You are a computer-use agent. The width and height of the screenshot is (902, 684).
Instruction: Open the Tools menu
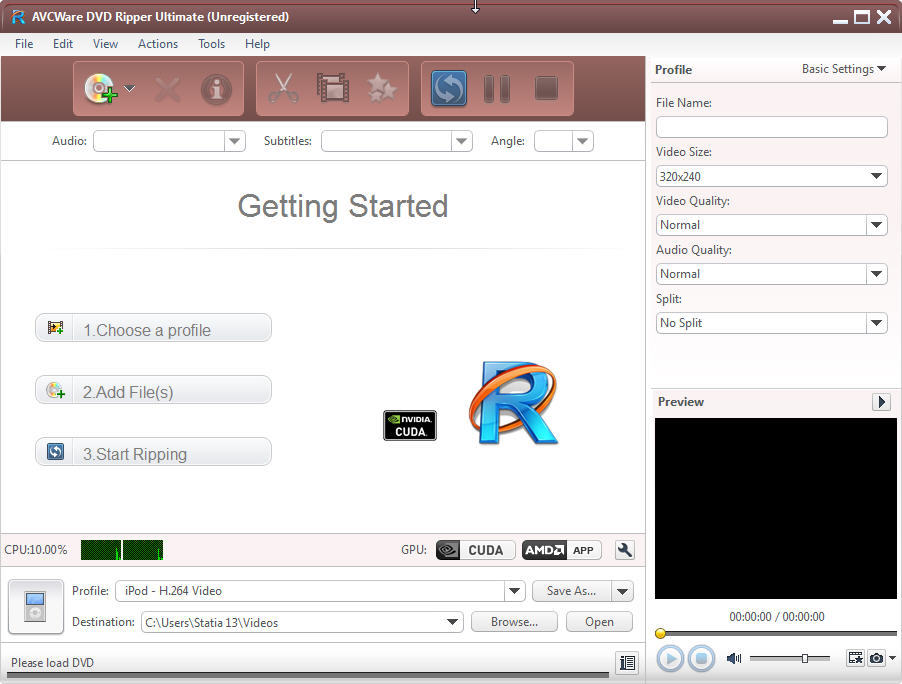tap(211, 44)
